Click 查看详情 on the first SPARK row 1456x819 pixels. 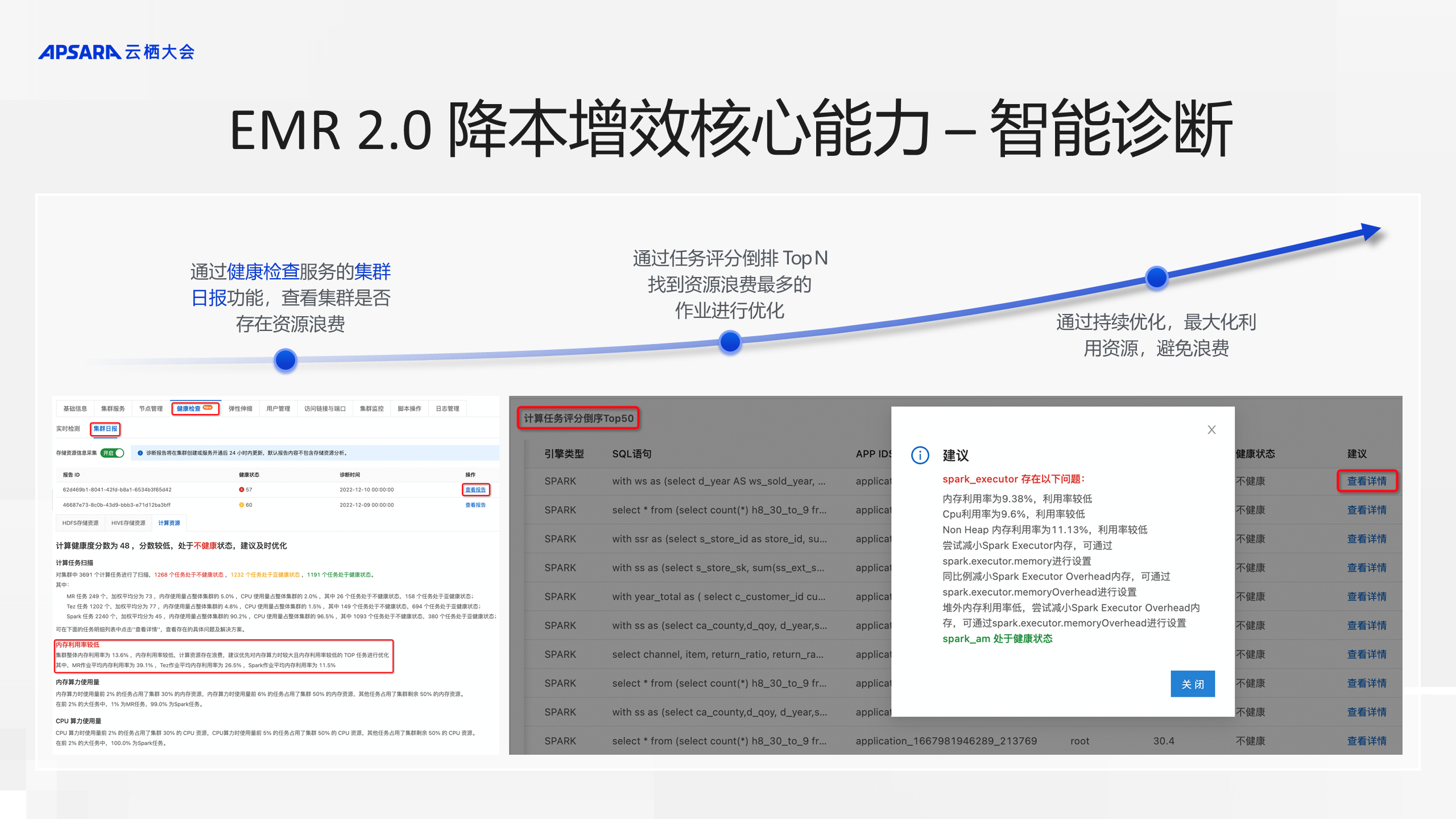pos(1367,481)
